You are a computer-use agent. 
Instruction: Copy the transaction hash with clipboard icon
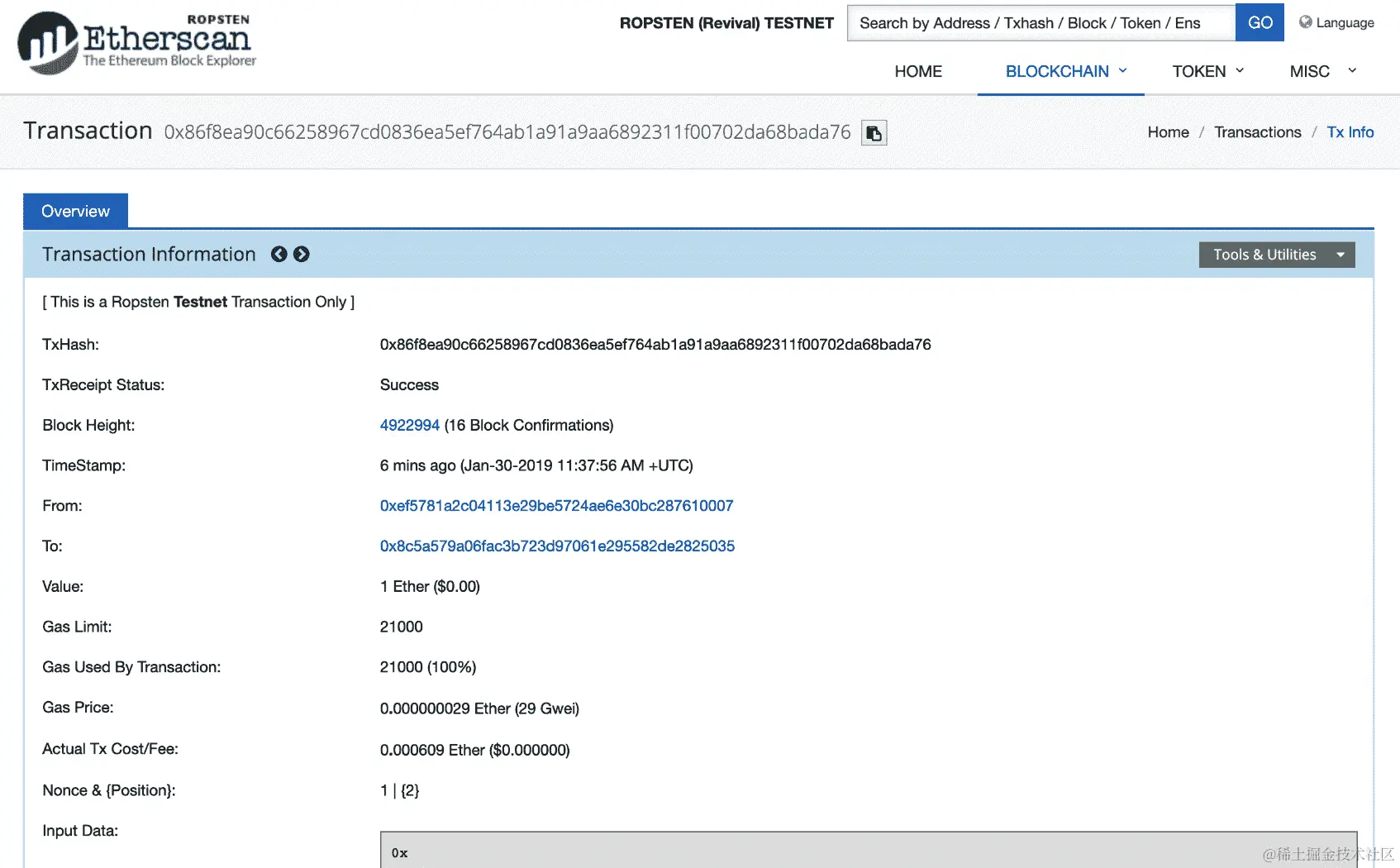874,133
